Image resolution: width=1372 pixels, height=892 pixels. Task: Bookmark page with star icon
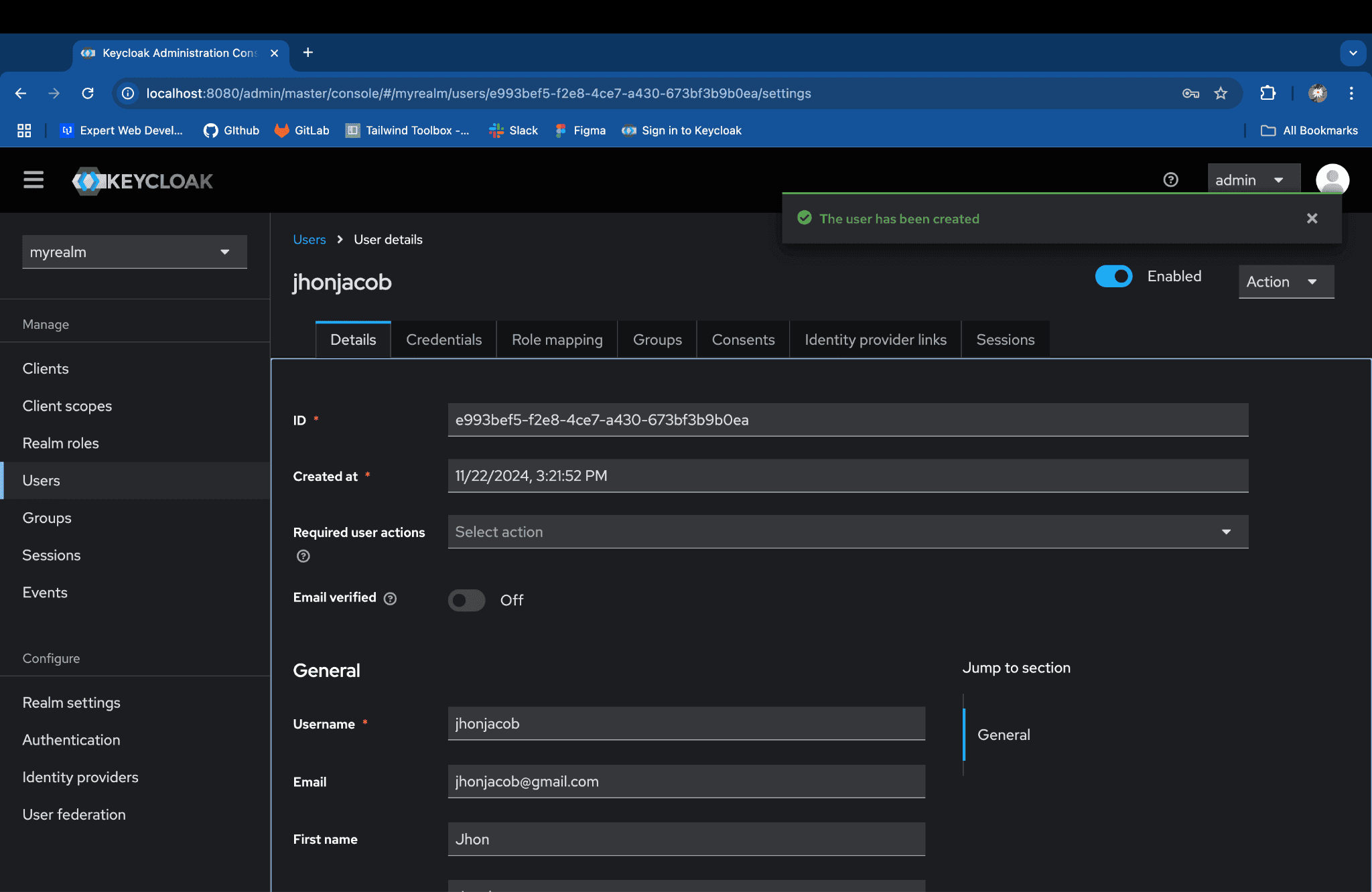1221,93
